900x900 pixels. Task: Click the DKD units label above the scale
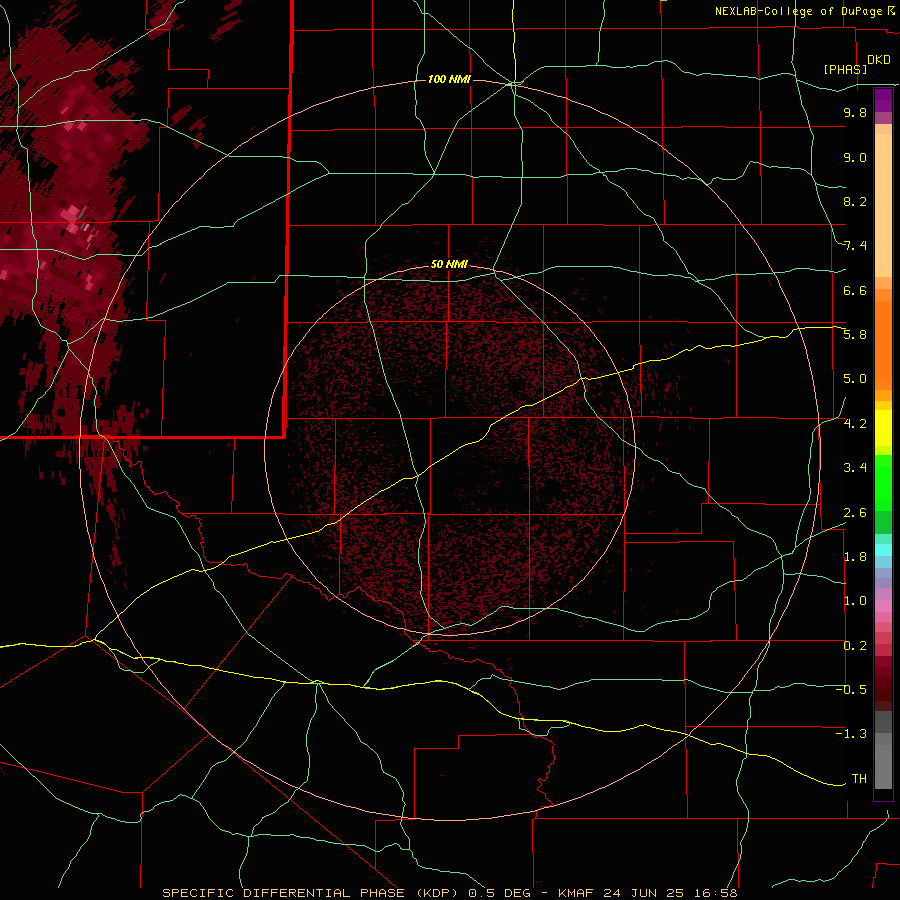point(879,60)
